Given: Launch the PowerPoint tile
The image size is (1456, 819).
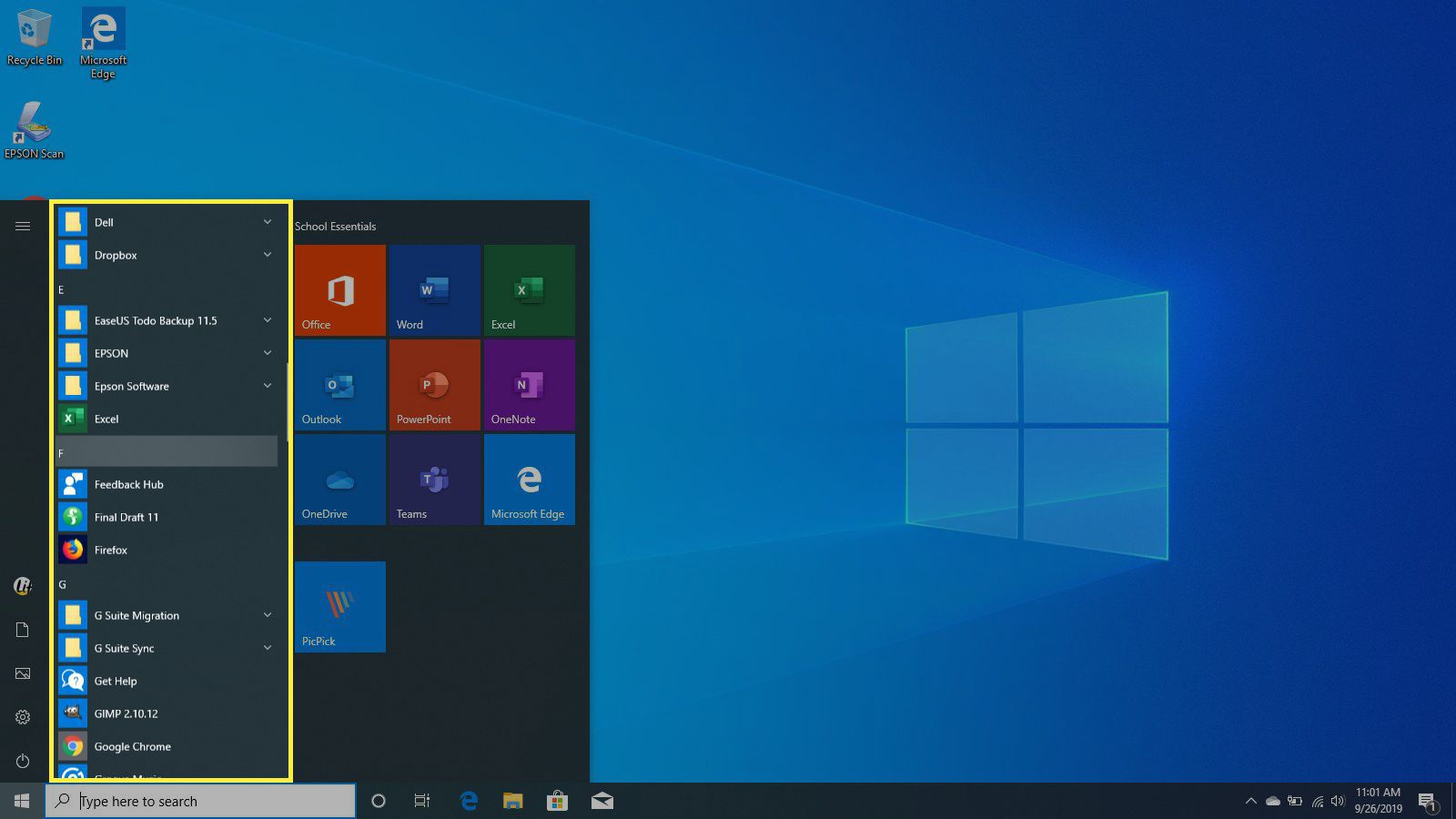Looking at the screenshot, I should (x=435, y=385).
